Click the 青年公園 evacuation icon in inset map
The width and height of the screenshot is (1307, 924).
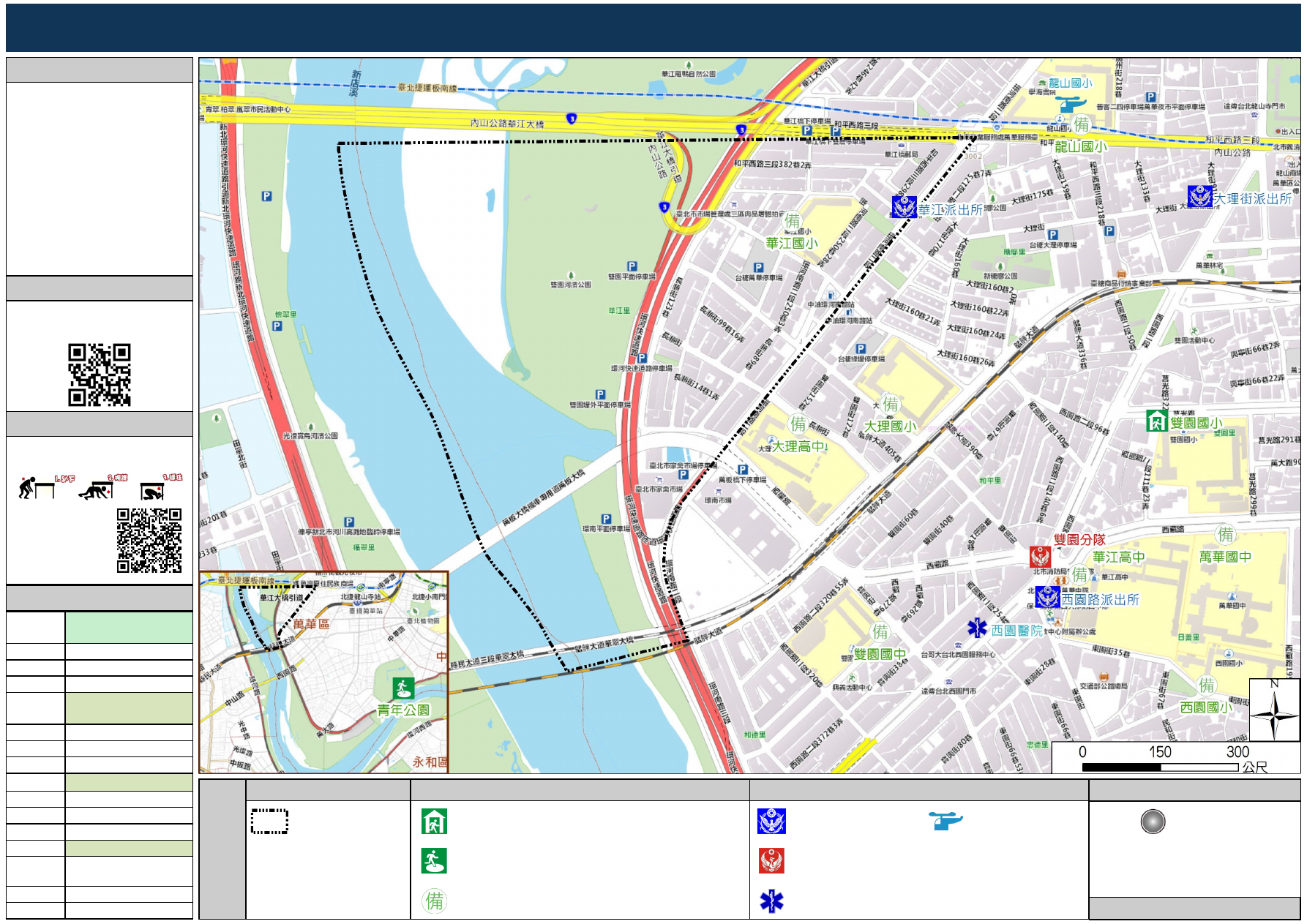coord(403,688)
